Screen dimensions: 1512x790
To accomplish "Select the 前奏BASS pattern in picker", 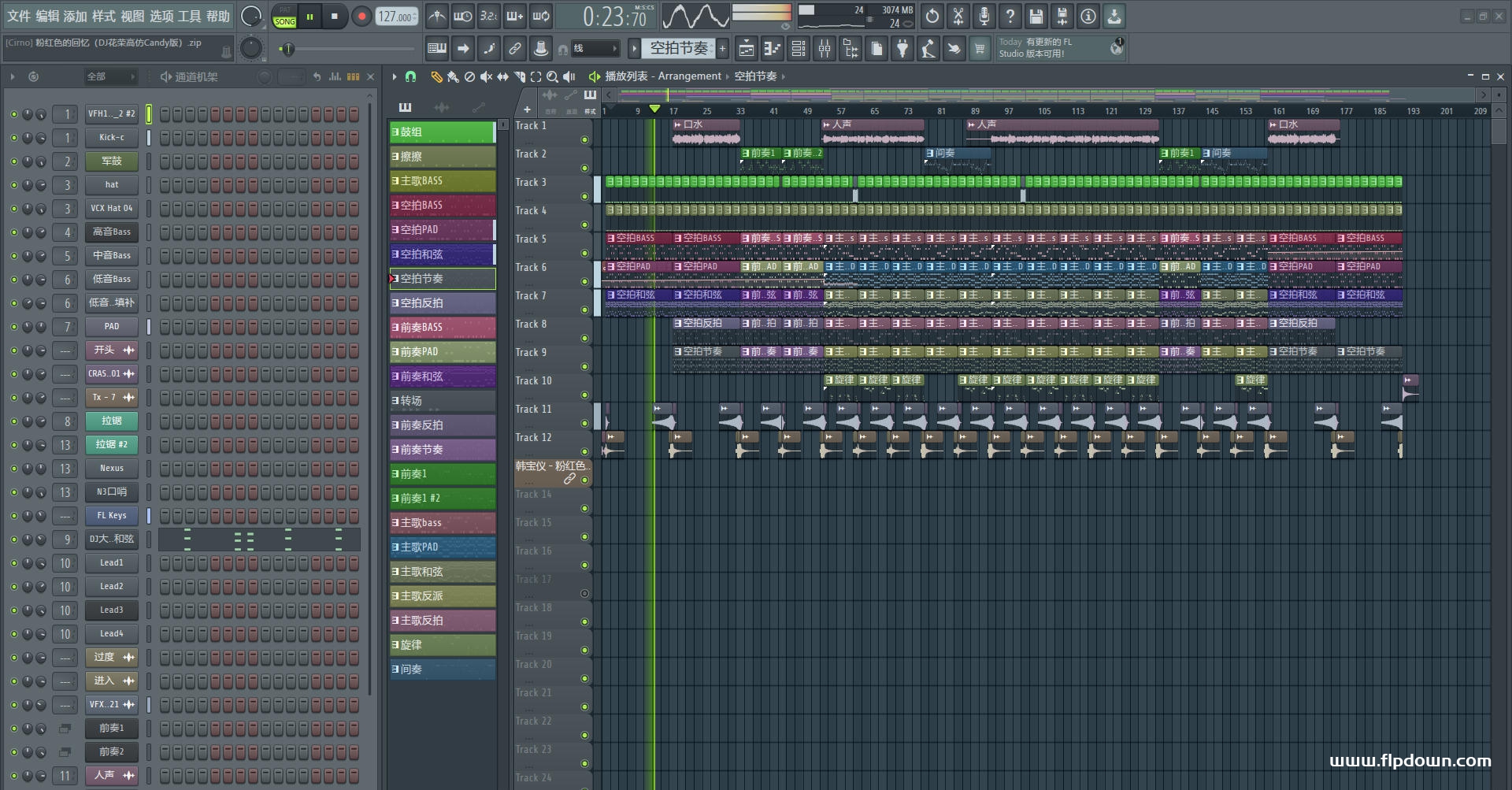I will (443, 328).
